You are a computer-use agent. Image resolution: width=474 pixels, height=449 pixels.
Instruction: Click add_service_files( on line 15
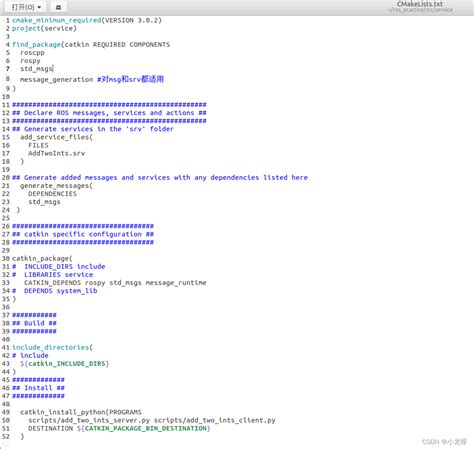pyautogui.click(x=56, y=137)
